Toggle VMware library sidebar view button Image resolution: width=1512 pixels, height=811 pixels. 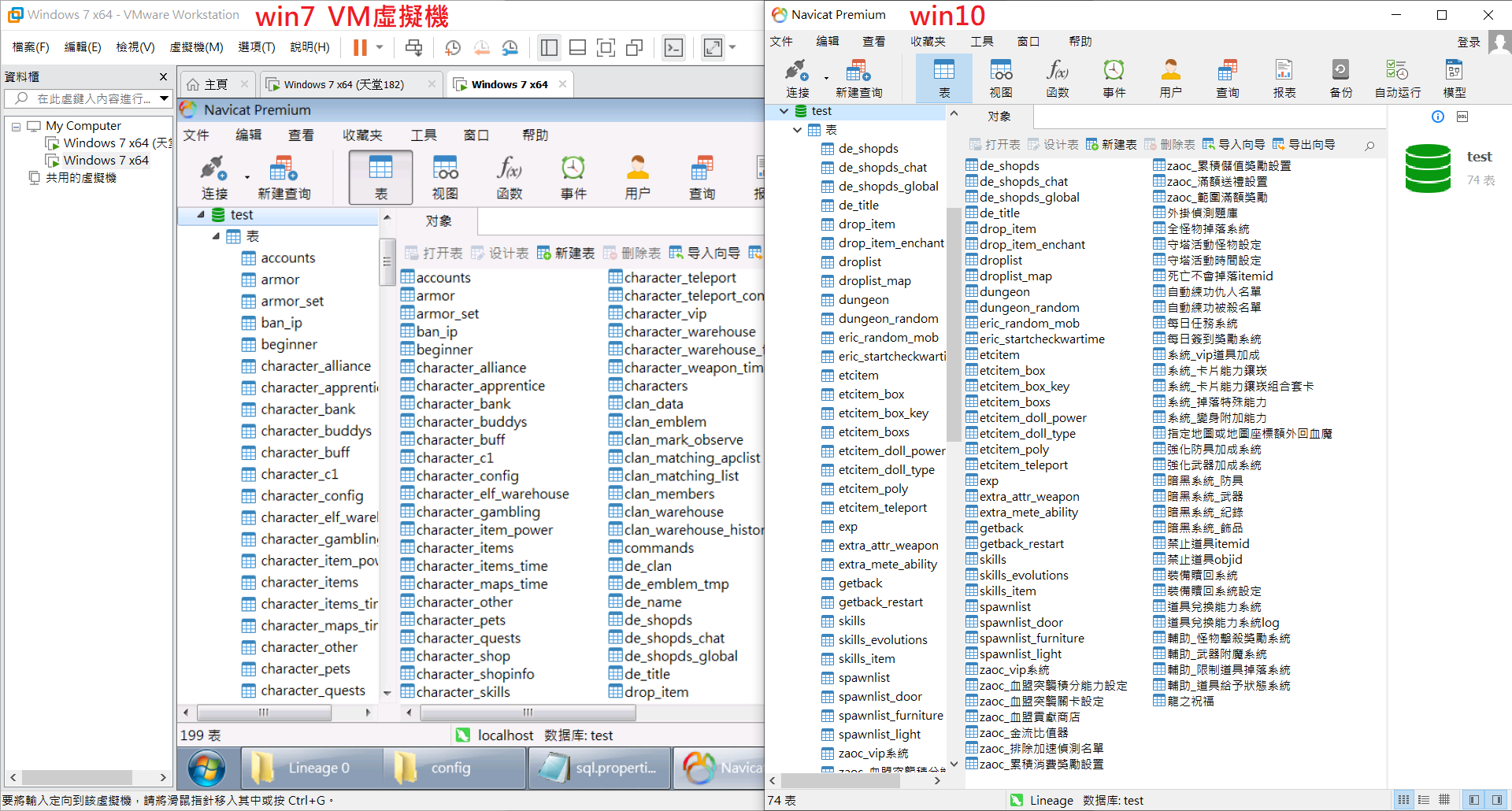tap(549, 48)
